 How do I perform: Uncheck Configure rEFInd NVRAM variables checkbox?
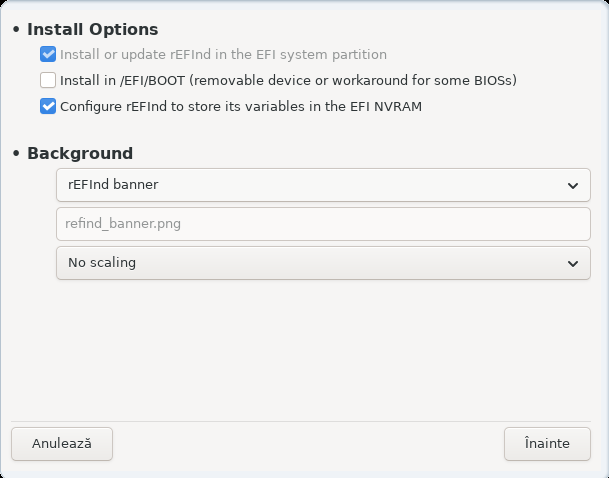48,106
